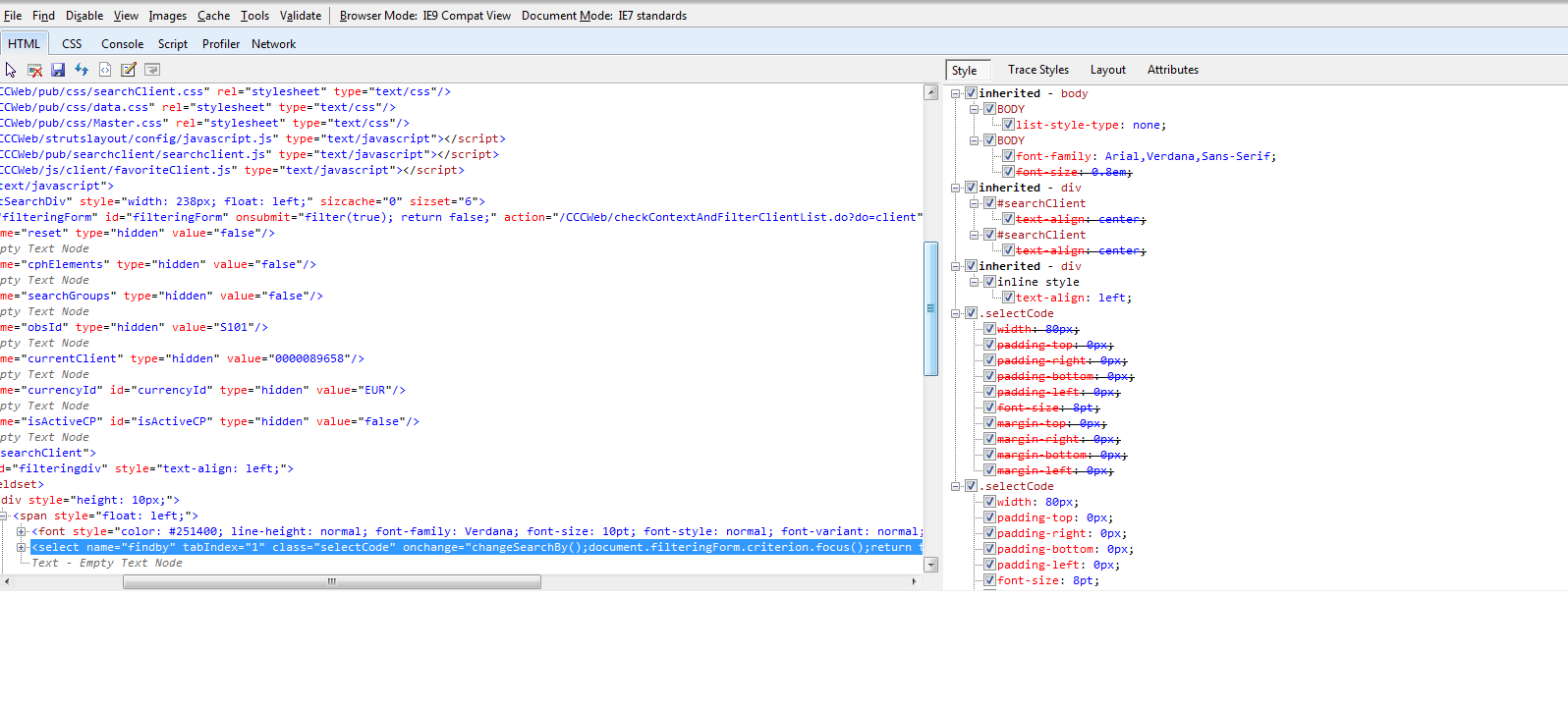Switch to the Script tab
This screenshot has width=1568, height=707.
pos(173,44)
